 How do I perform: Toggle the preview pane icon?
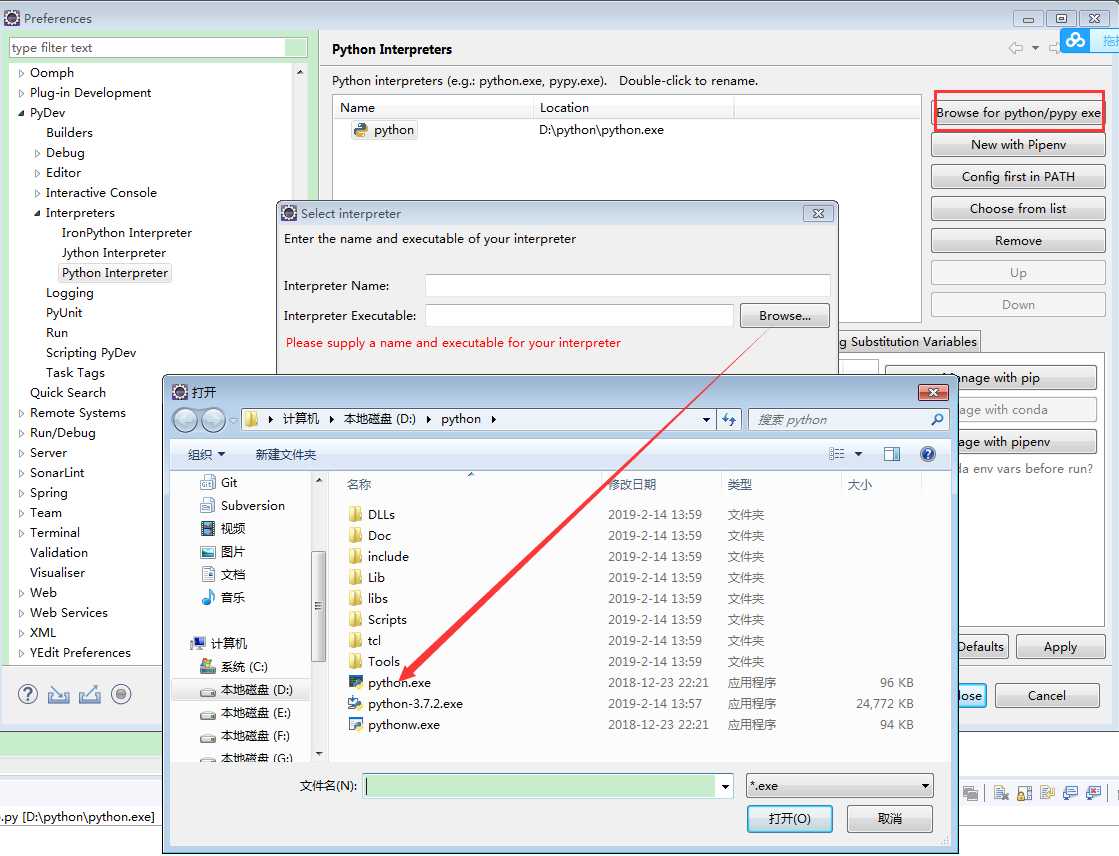click(891, 454)
